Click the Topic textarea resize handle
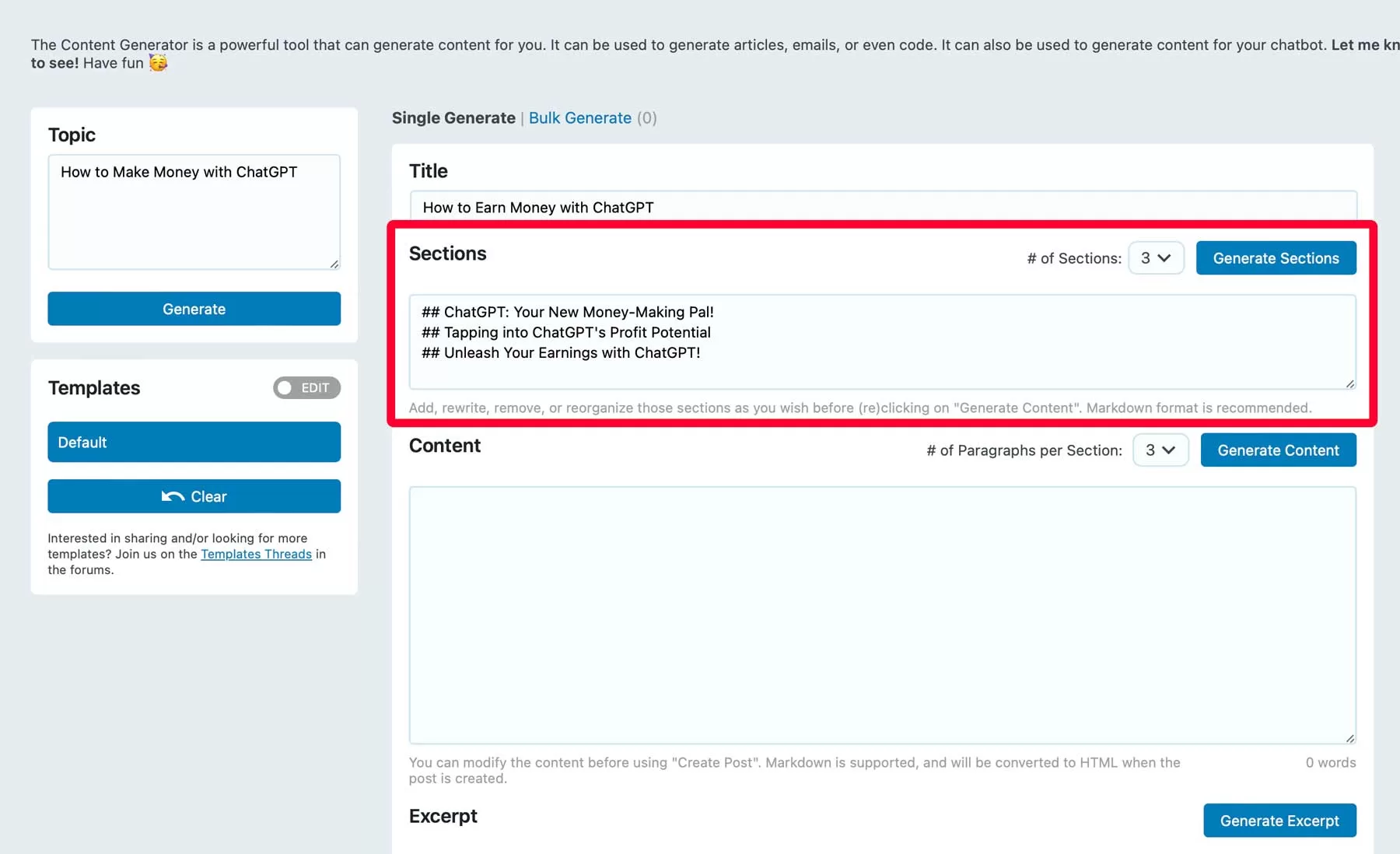The width and height of the screenshot is (1400, 854). coord(334,264)
